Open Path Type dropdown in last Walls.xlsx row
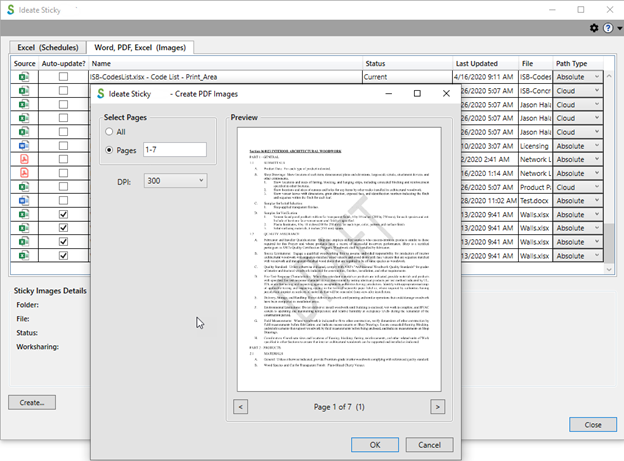This screenshot has width=624, height=461. coord(578,256)
